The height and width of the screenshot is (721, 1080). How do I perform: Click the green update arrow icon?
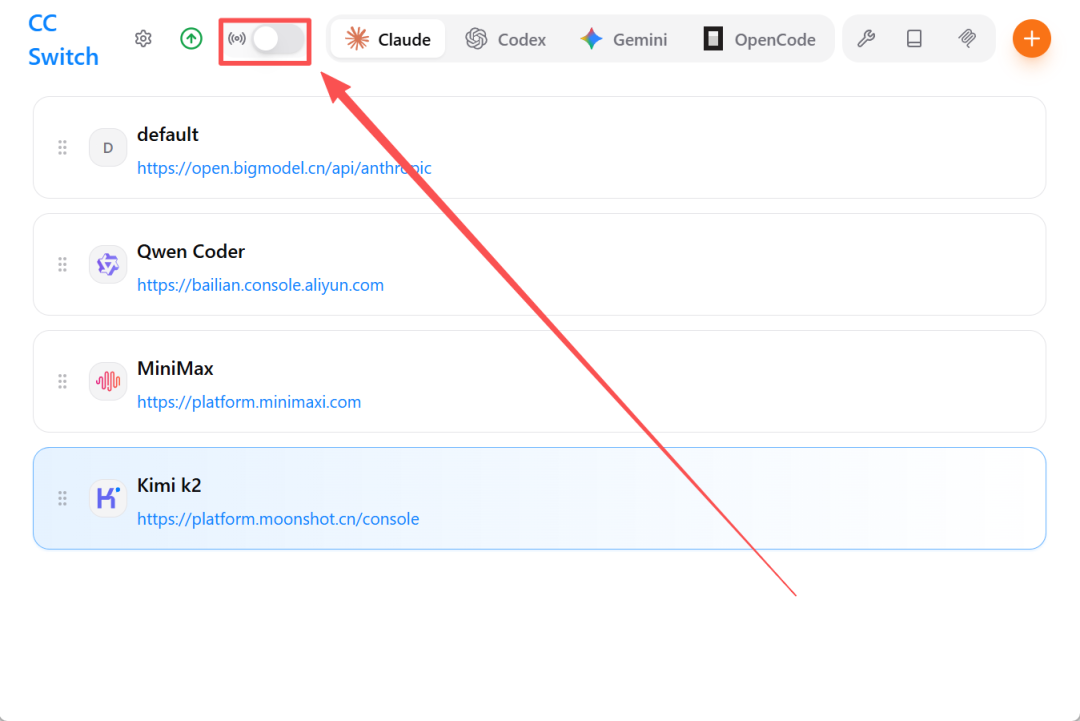point(191,39)
